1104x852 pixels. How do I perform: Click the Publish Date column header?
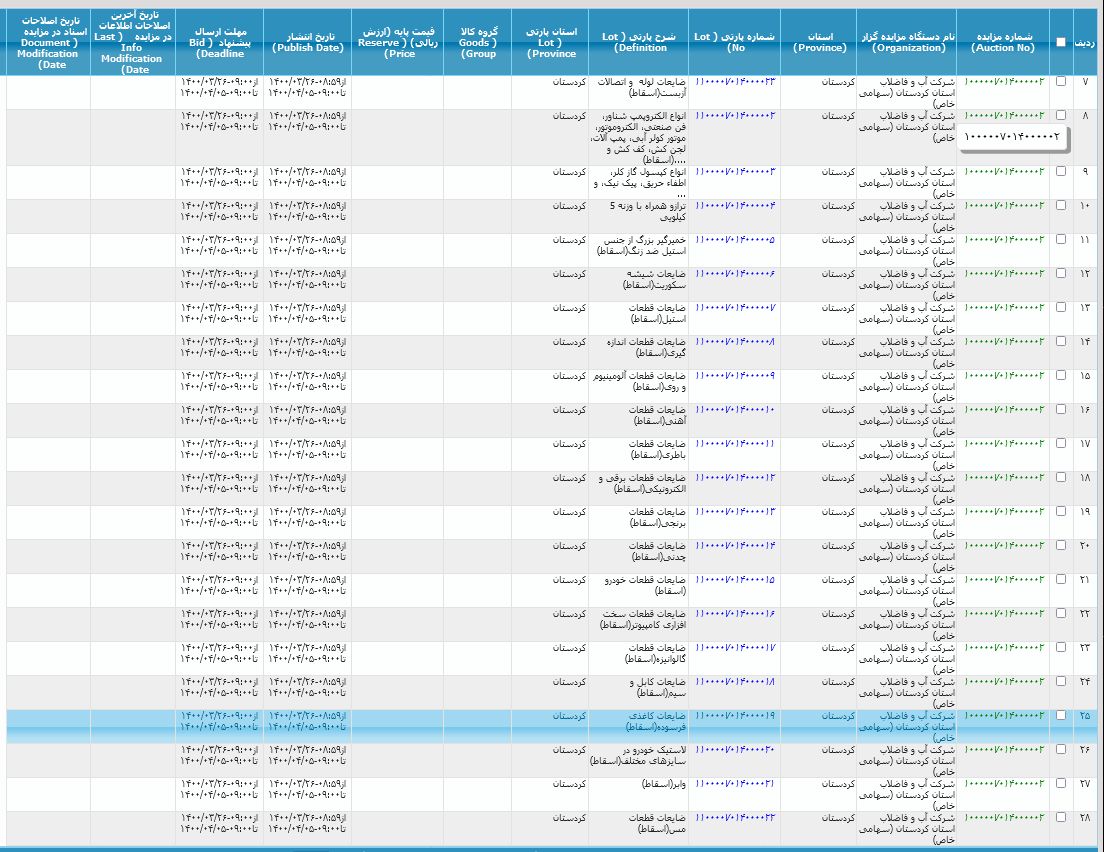pyautogui.click(x=307, y=42)
